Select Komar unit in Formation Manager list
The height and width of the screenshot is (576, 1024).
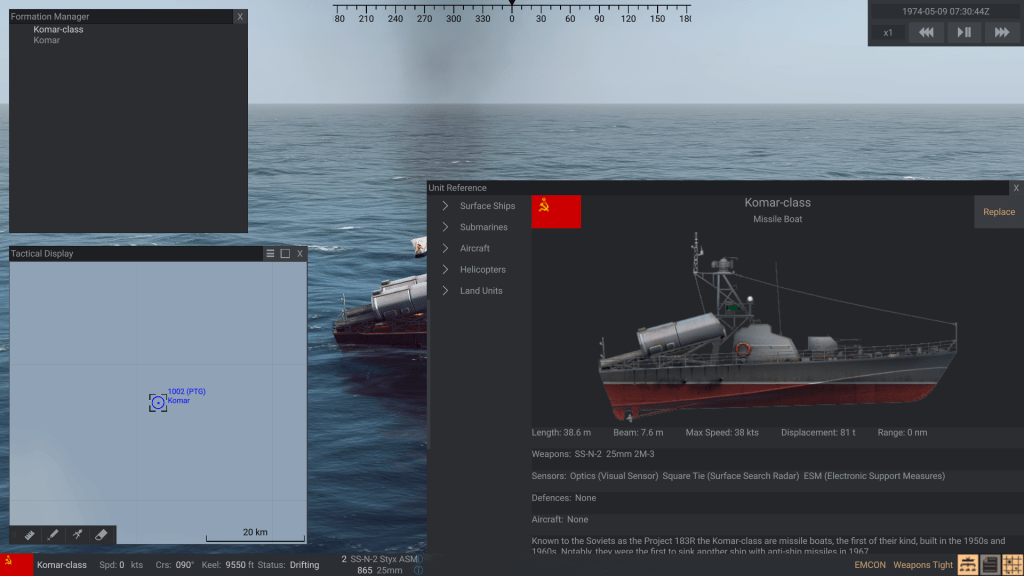click(47, 41)
